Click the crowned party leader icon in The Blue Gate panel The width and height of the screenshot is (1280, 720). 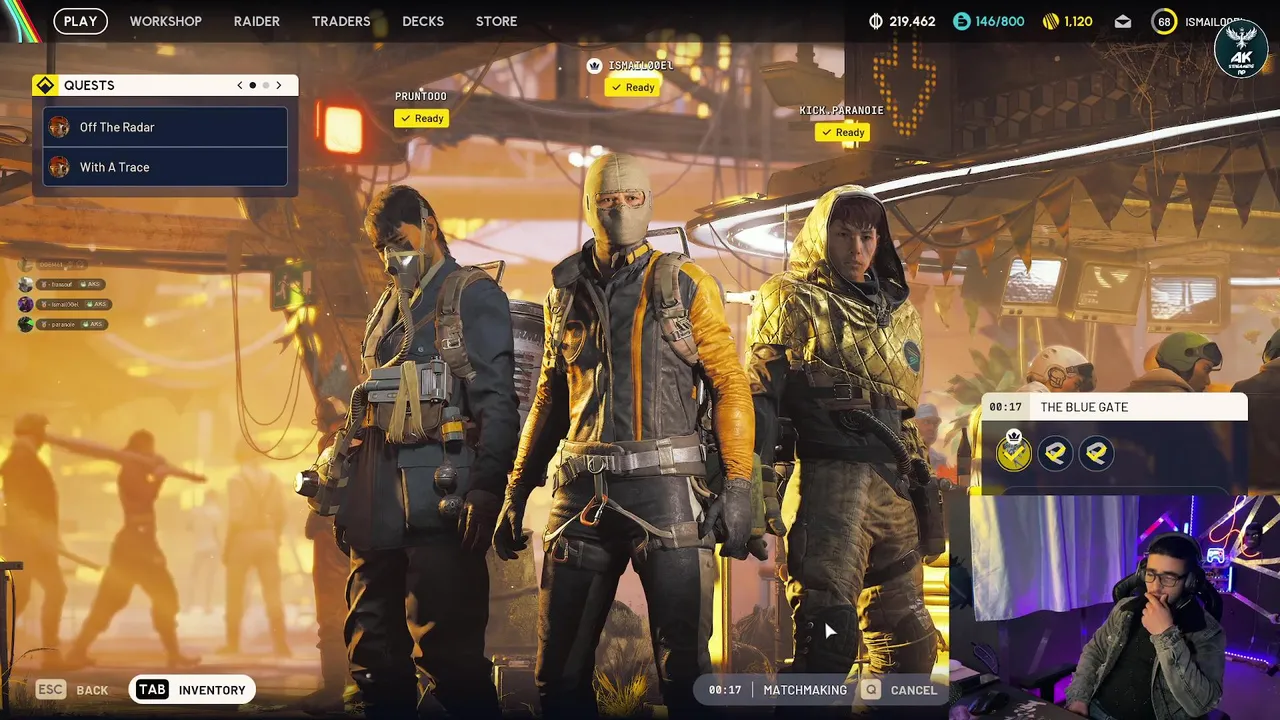(x=1013, y=452)
